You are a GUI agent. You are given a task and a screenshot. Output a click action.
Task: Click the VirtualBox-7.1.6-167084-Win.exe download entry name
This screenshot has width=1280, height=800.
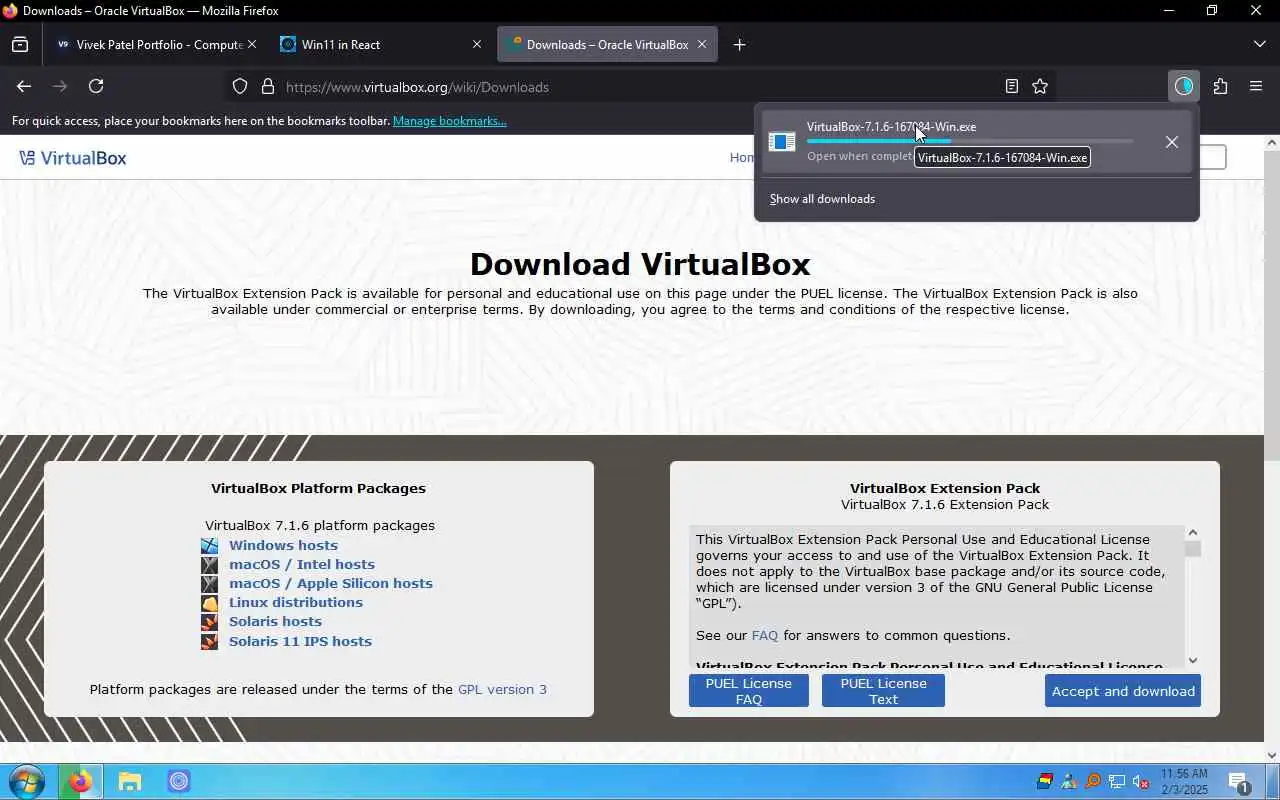pyautogui.click(x=891, y=127)
